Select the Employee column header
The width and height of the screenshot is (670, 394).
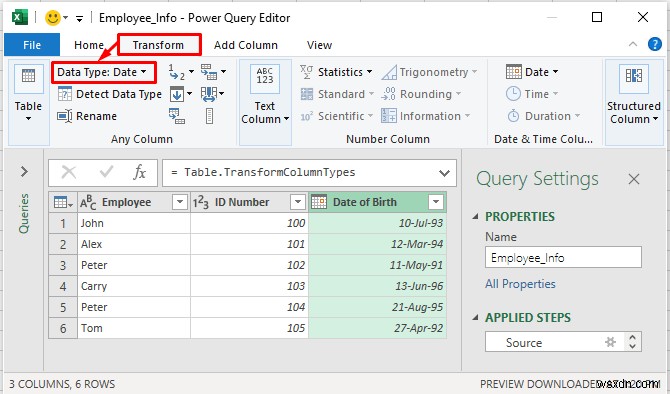coord(134,202)
